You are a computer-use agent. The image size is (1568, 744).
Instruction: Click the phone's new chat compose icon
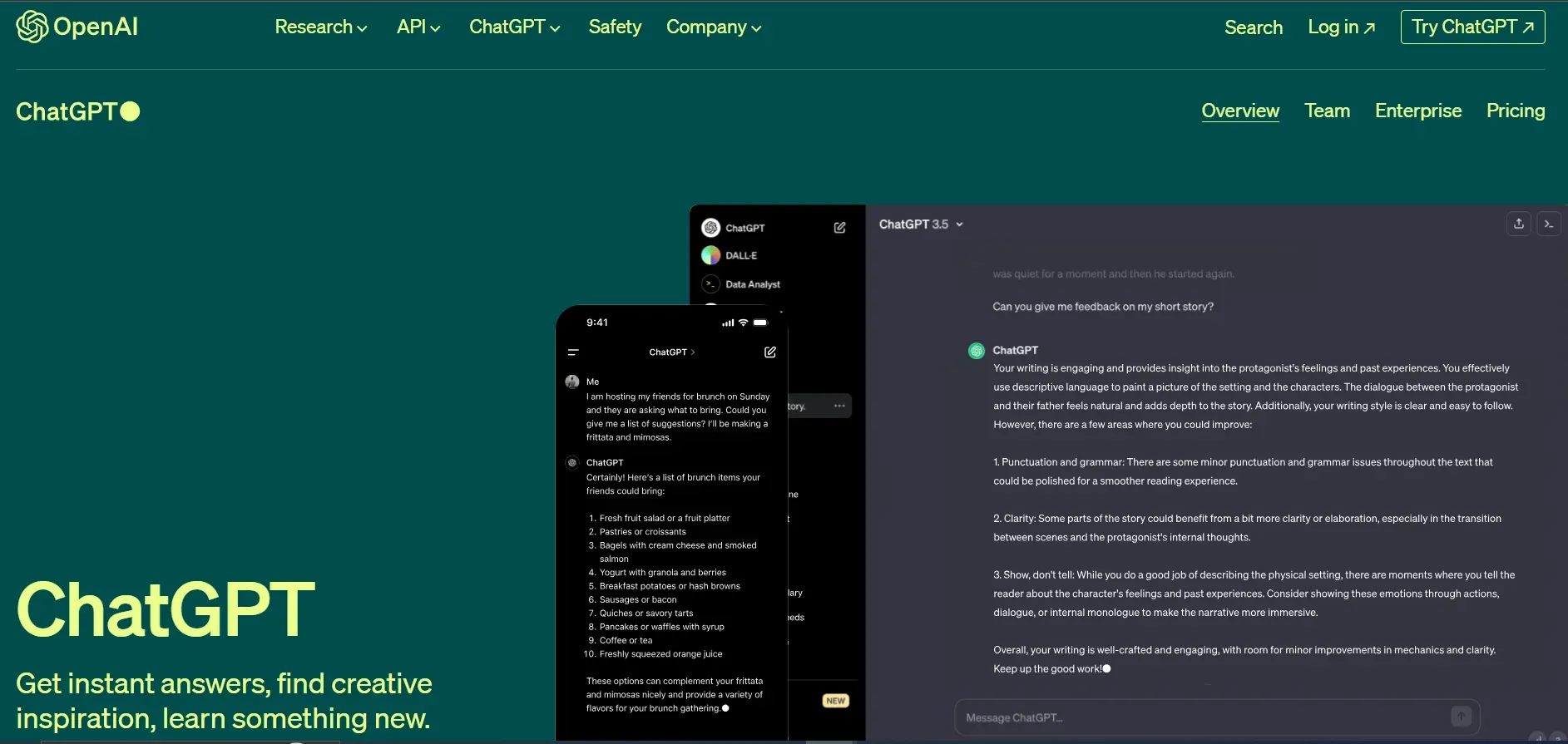[x=770, y=352]
